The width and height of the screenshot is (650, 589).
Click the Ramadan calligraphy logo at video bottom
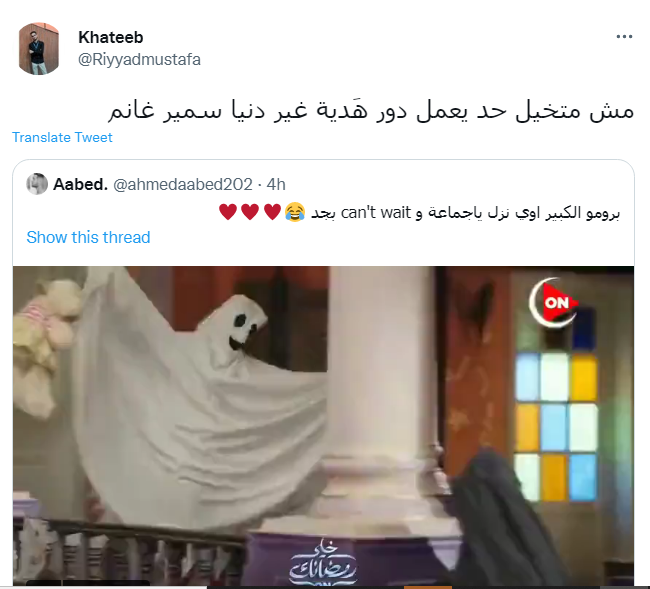(x=323, y=564)
